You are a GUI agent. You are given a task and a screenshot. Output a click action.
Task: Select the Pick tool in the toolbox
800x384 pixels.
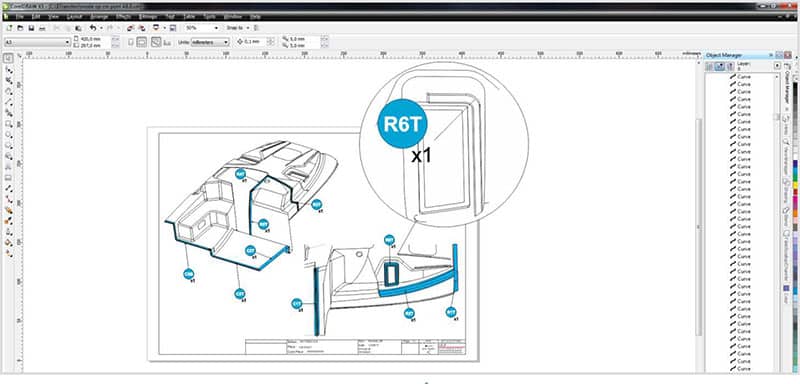(x=9, y=57)
